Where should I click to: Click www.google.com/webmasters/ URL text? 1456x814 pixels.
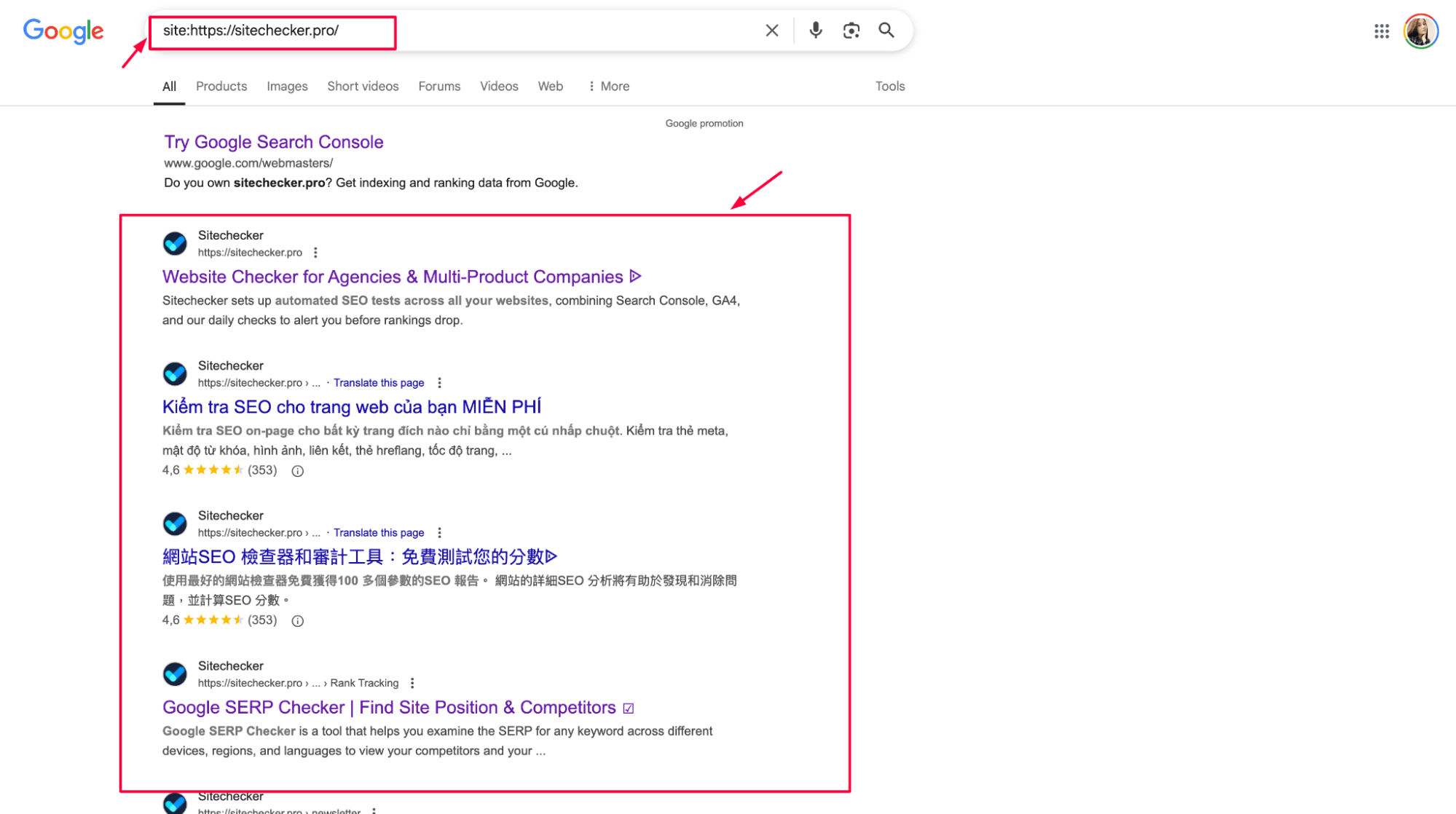click(x=248, y=163)
